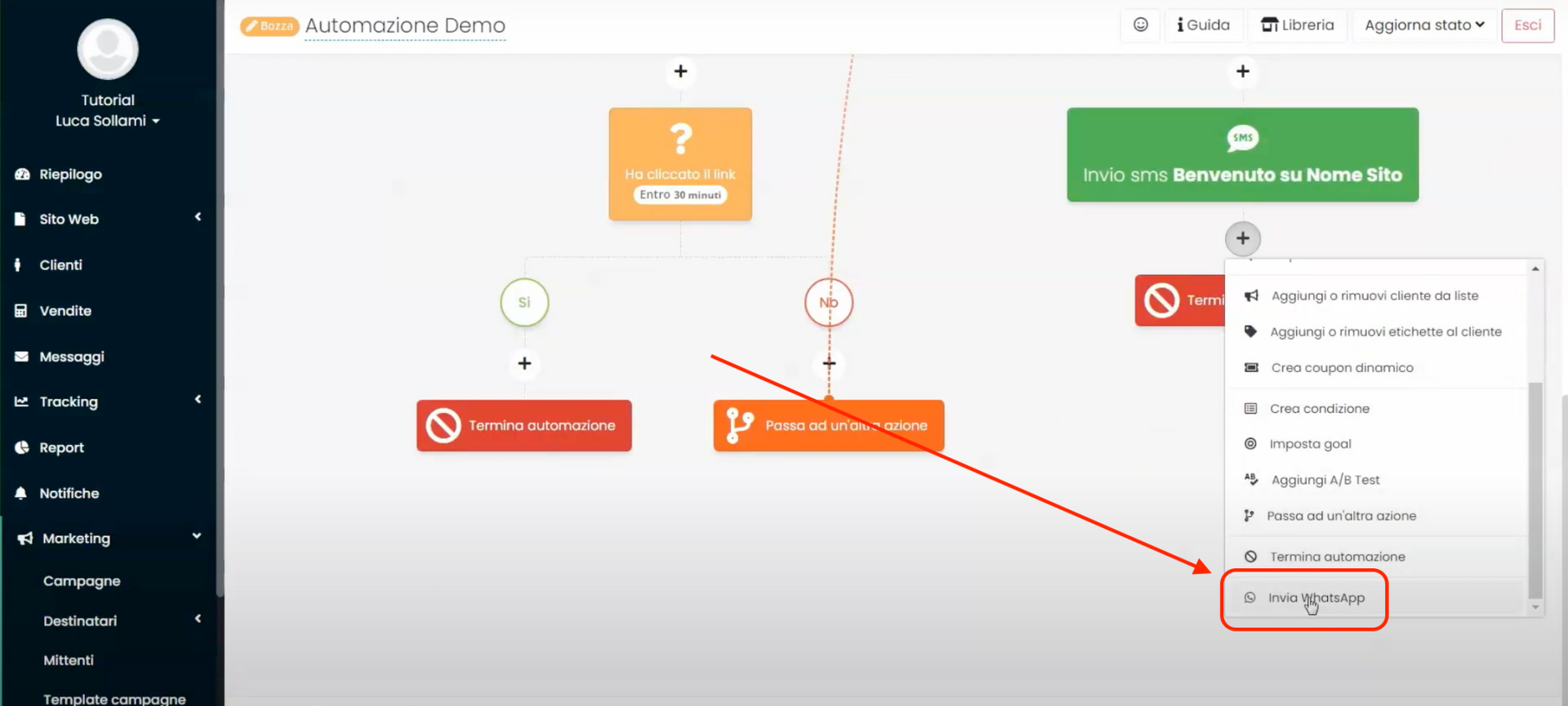Screen dimensions: 1568x706
Task: Click the pencil Bozza status badge
Action: pos(269,26)
